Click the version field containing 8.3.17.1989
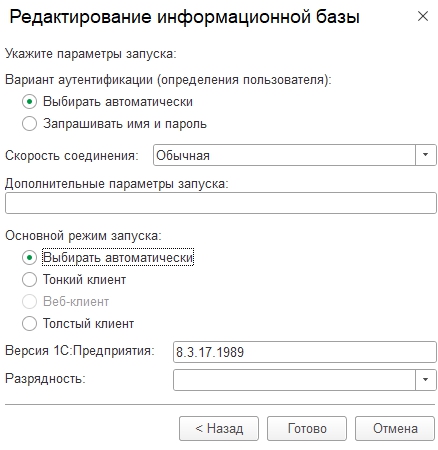The width and height of the screenshot is (438, 450). [305, 352]
